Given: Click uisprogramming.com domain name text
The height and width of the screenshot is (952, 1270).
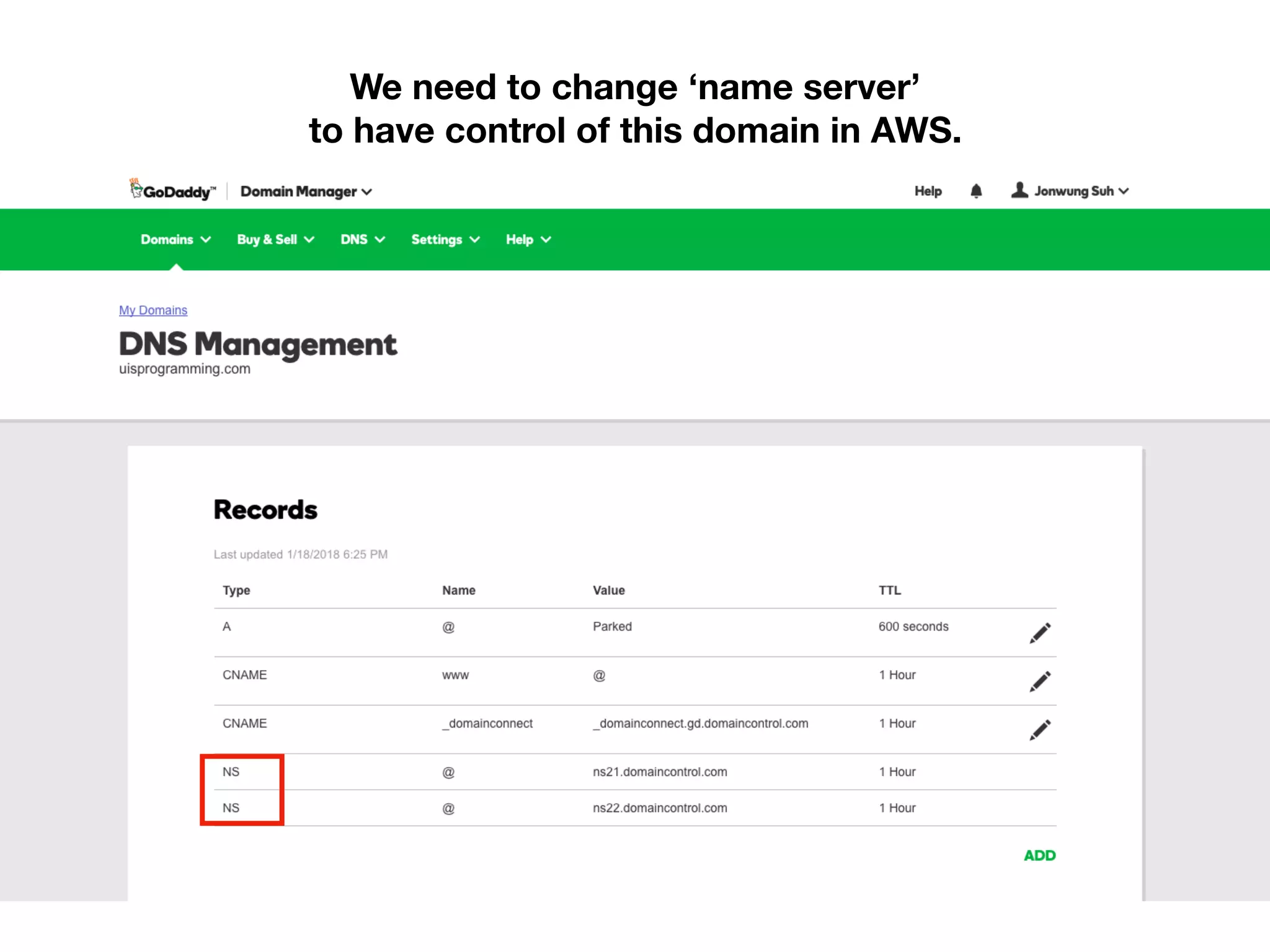Looking at the screenshot, I should (185, 369).
